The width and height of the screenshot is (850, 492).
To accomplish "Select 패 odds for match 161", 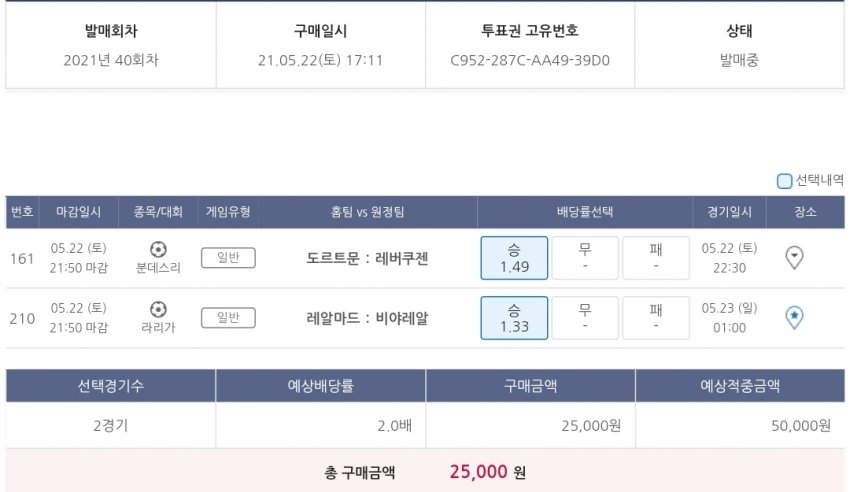I will tap(656, 258).
